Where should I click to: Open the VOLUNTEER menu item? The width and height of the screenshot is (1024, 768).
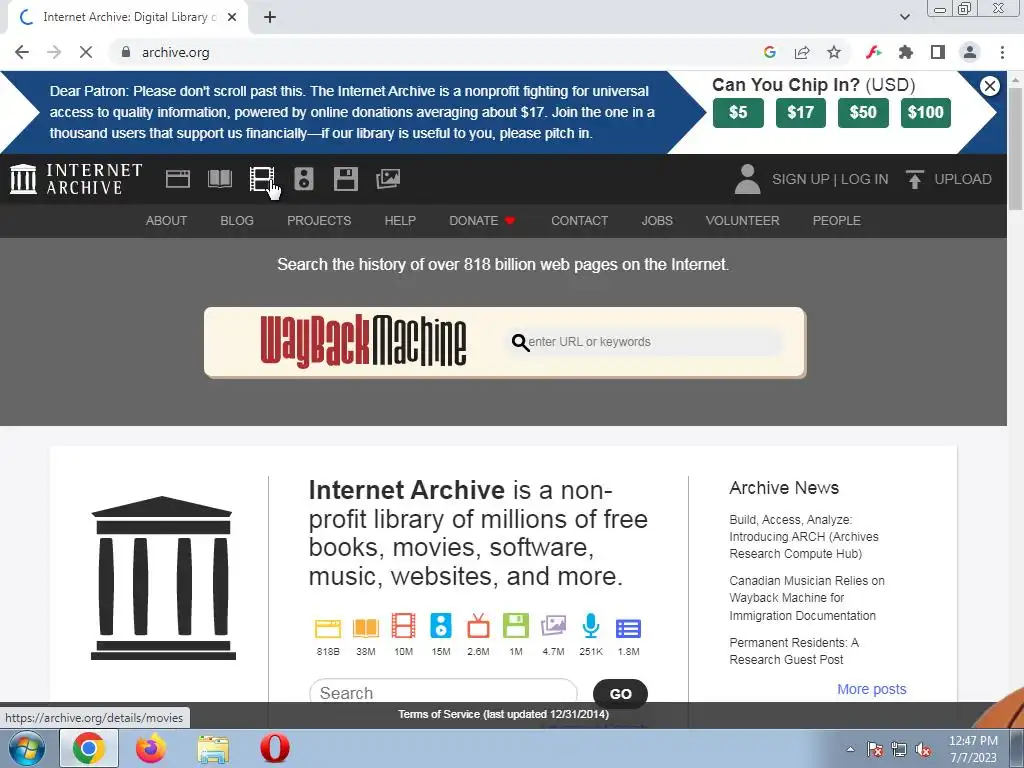point(743,221)
